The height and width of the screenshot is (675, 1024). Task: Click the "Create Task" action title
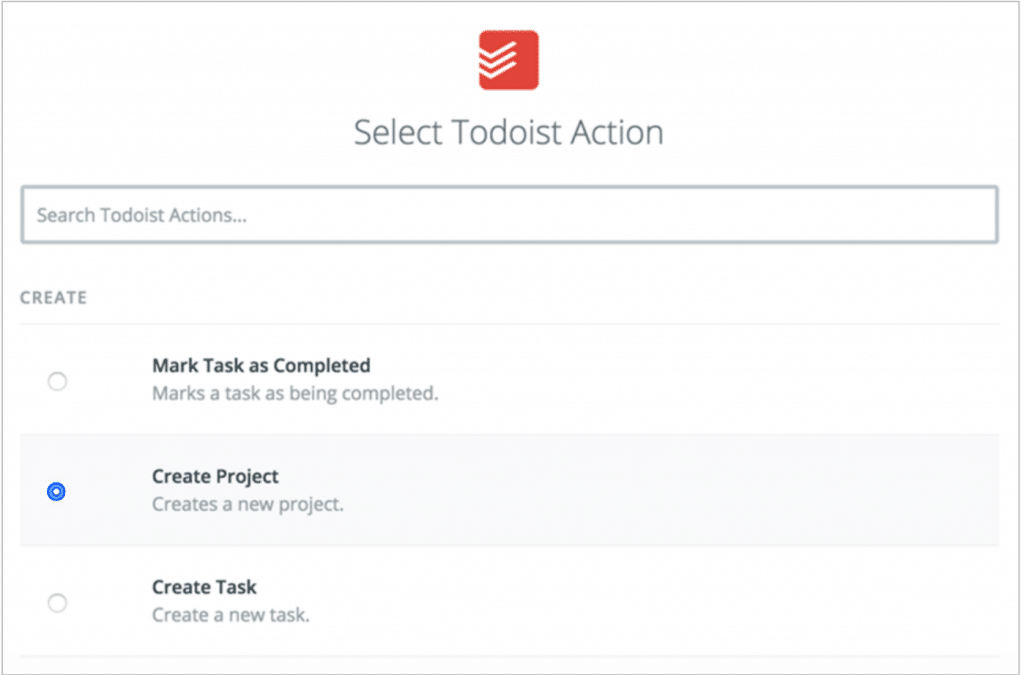tap(204, 587)
